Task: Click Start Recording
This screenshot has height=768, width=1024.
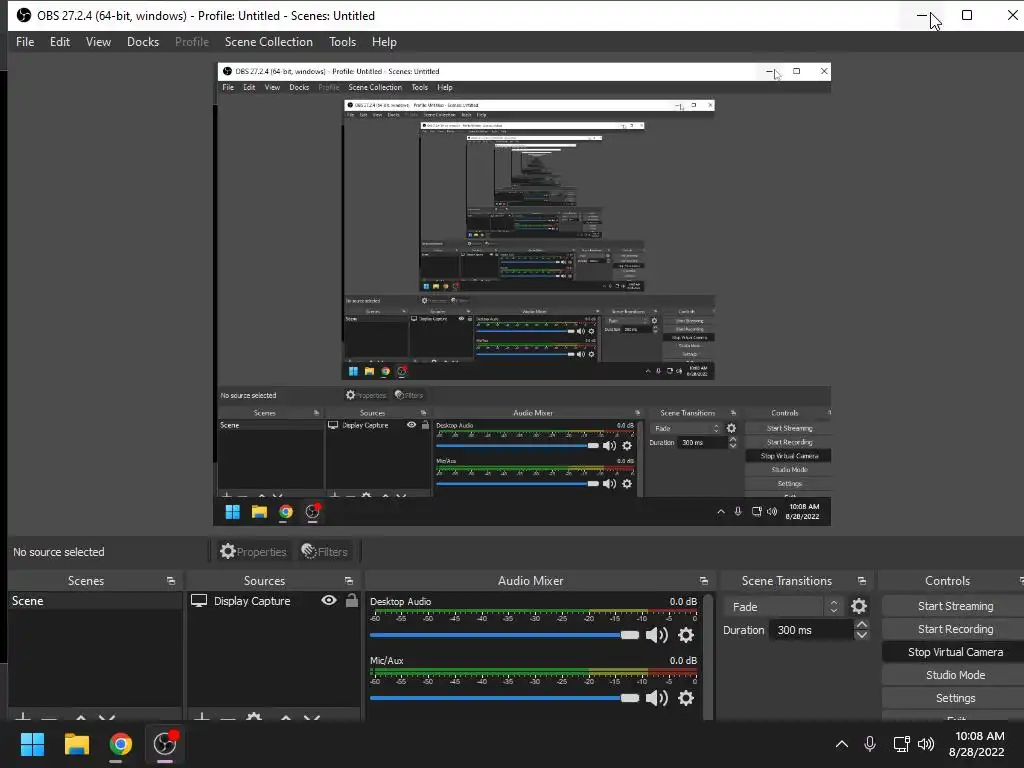Action: 955,629
